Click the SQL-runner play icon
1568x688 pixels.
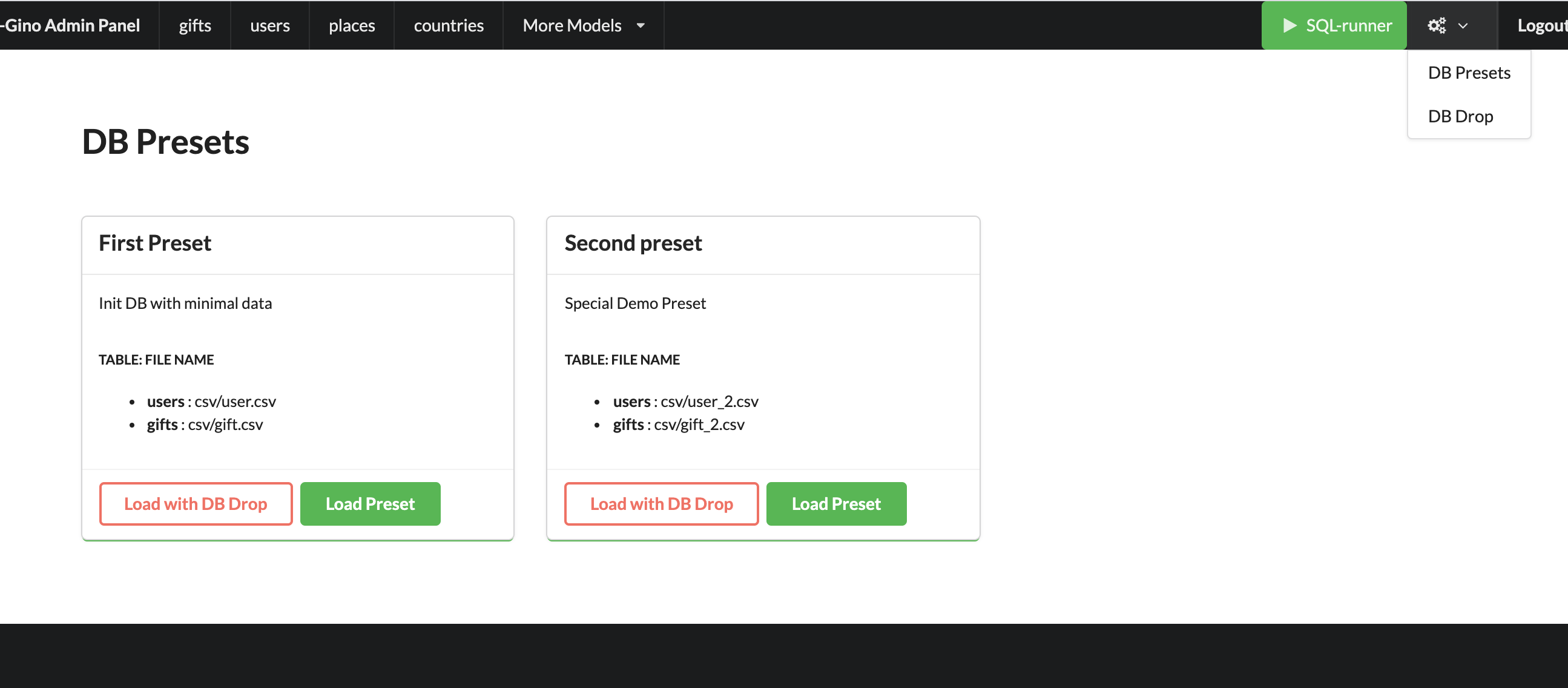point(1290,25)
